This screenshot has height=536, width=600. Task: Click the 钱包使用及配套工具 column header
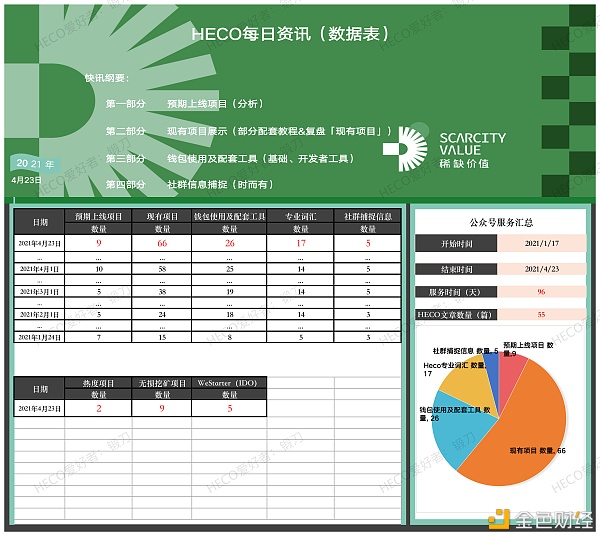[x=229, y=217]
